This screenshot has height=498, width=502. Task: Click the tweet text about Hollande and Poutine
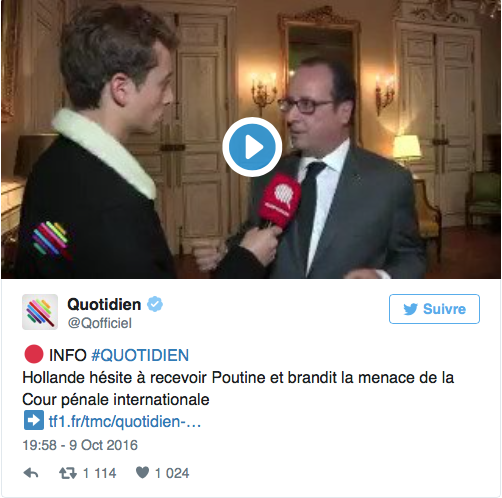pos(238,388)
